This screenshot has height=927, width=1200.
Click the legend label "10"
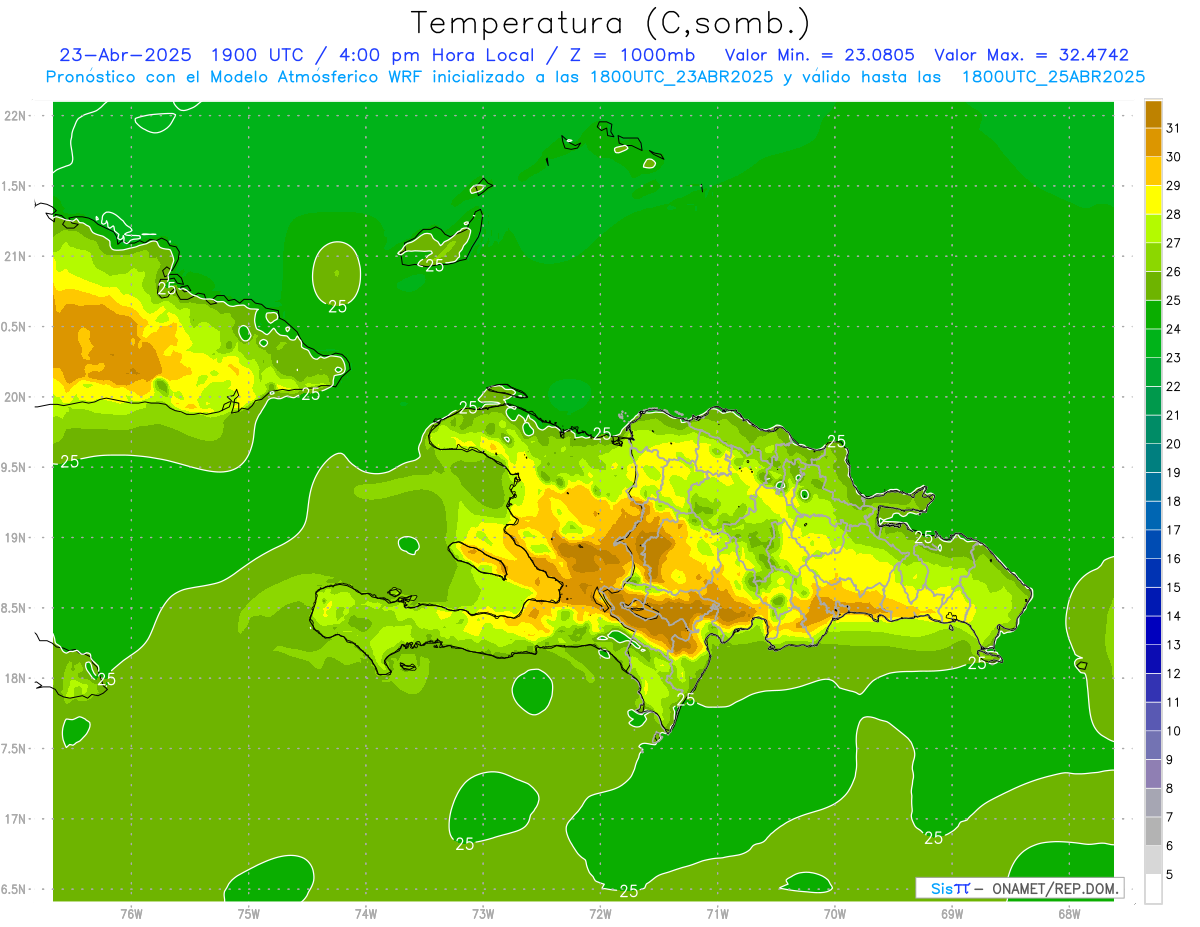coord(1173,730)
